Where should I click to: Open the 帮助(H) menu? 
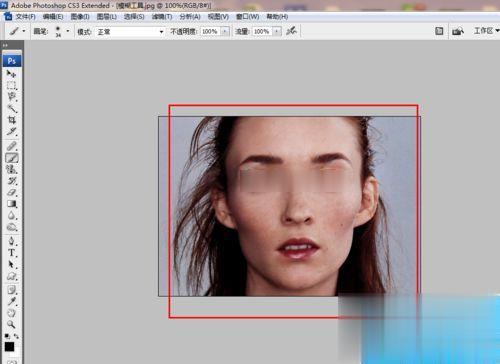click(x=277, y=16)
